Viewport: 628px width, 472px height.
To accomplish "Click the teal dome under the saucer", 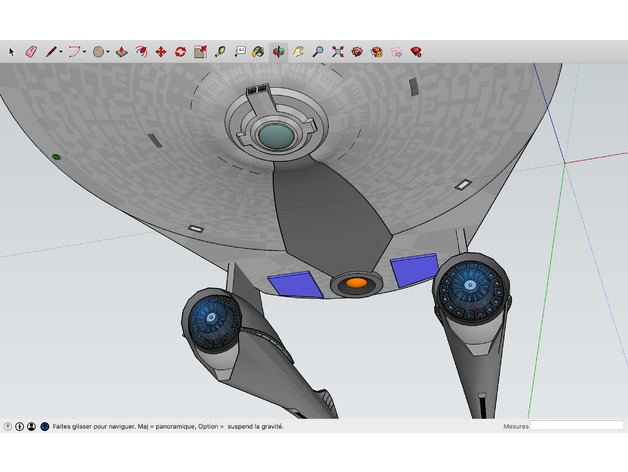I will pos(276,136).
